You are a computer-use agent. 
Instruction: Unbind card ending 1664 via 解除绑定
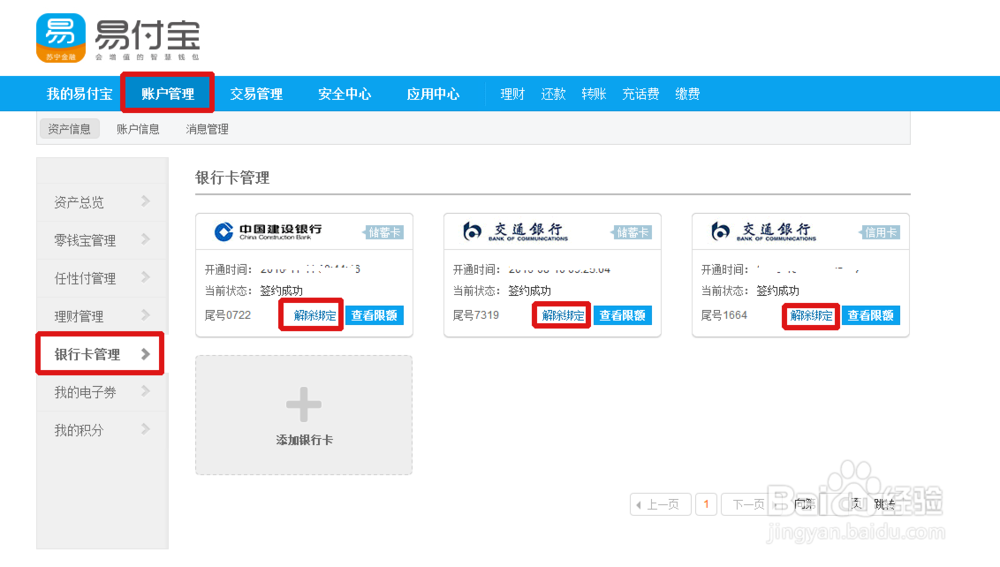tap(811, 315)
